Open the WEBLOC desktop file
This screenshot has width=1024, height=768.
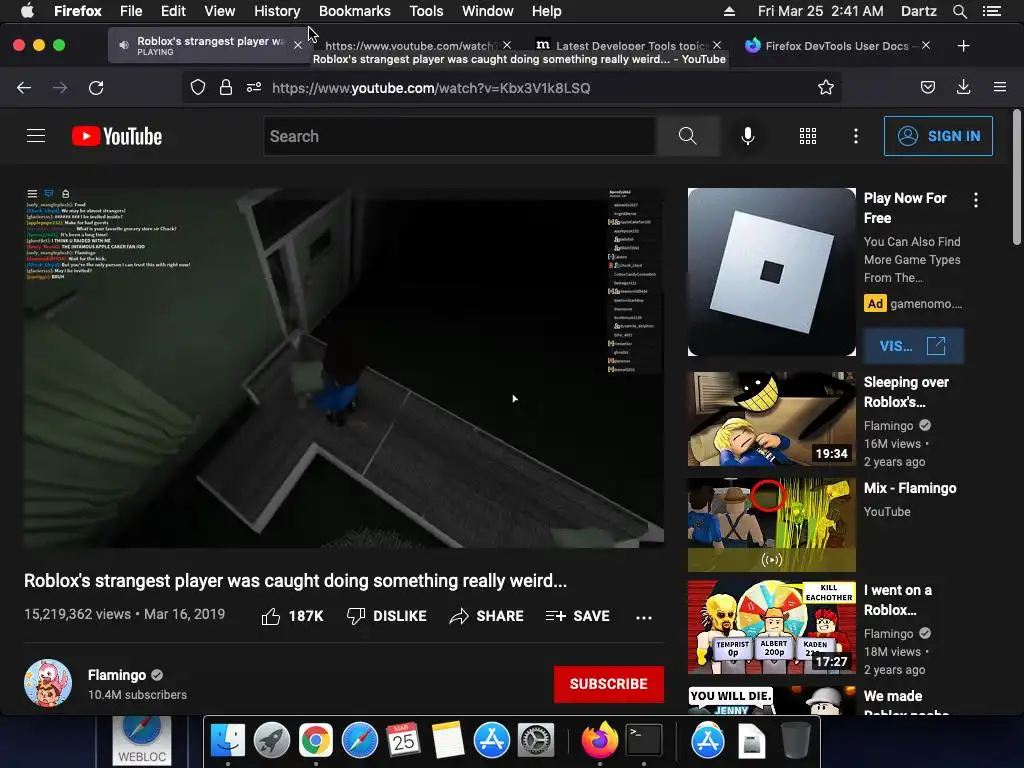coord(141,740)
